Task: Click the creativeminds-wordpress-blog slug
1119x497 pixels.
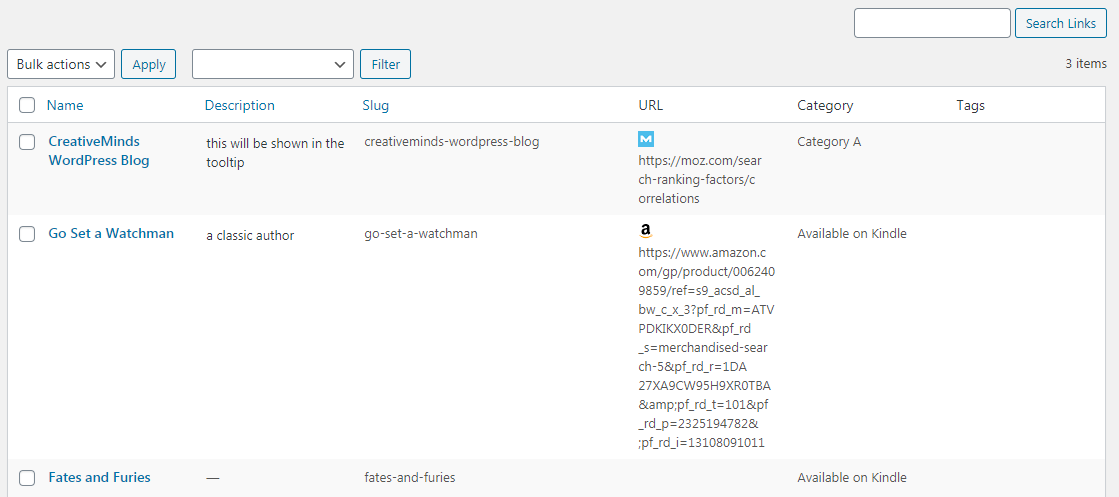Action: coord(452,141)
